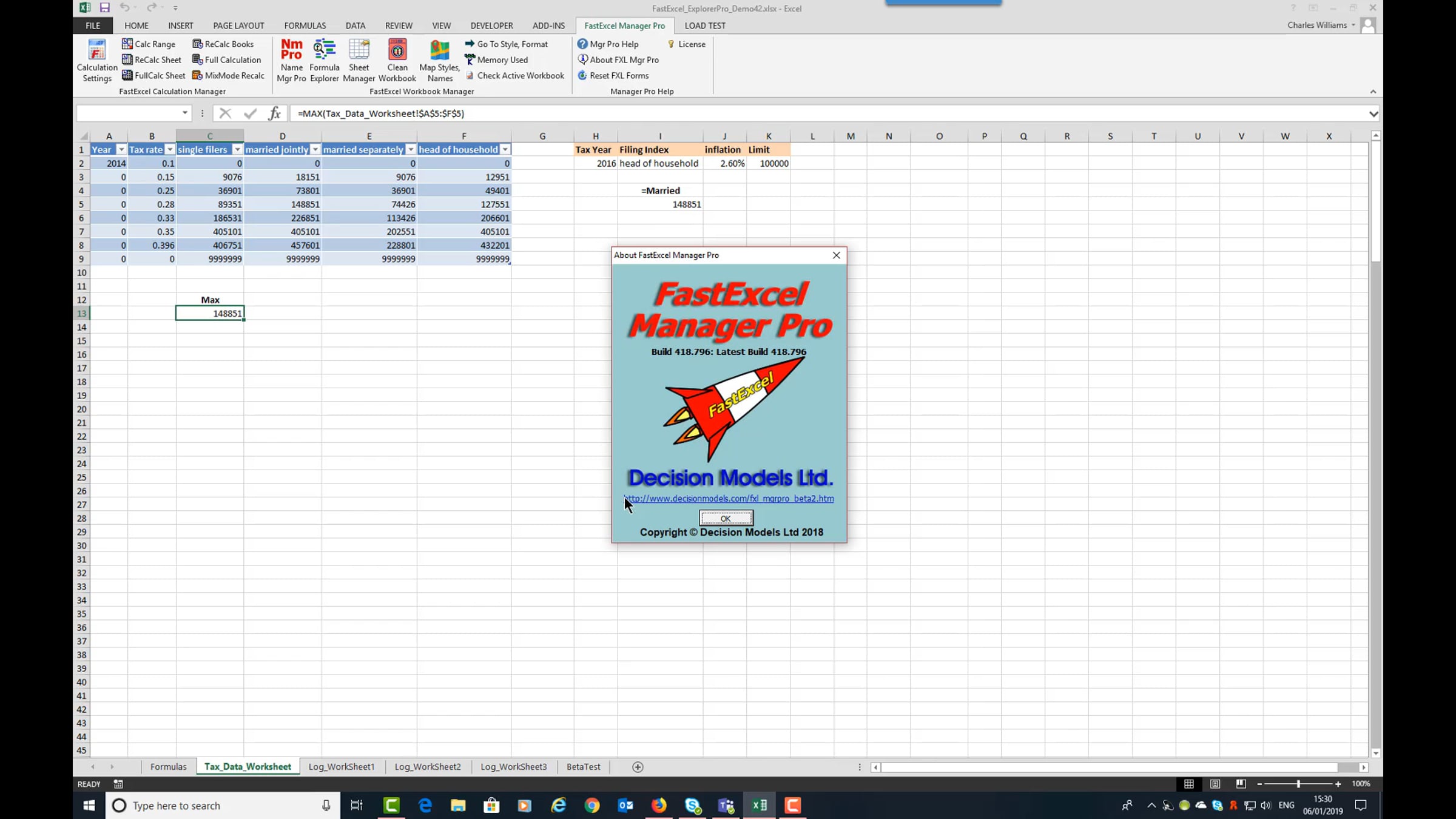Image resolution: width=1456 pixels, height=819 pixels.
Task: Switch to Normal view in status bar
Action: pos(1189,784)
